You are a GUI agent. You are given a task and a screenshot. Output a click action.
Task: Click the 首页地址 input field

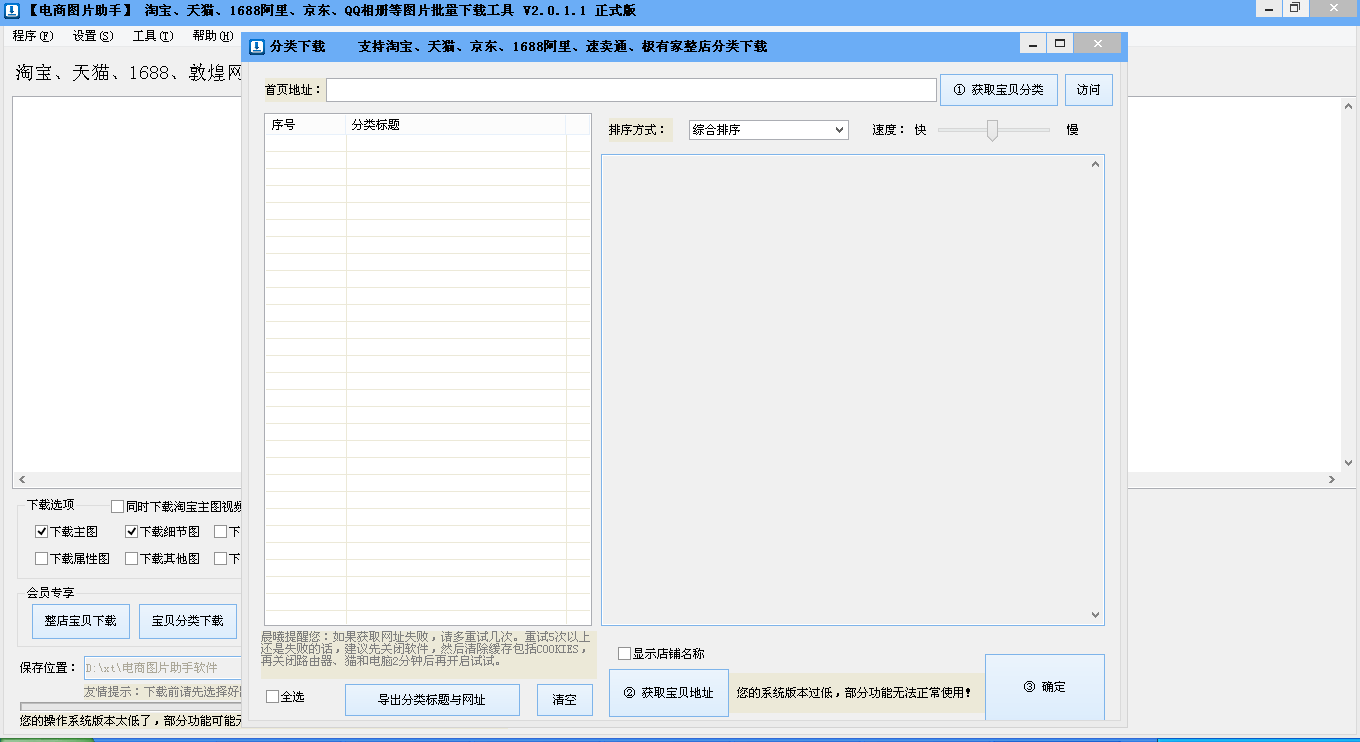[631, 90]
